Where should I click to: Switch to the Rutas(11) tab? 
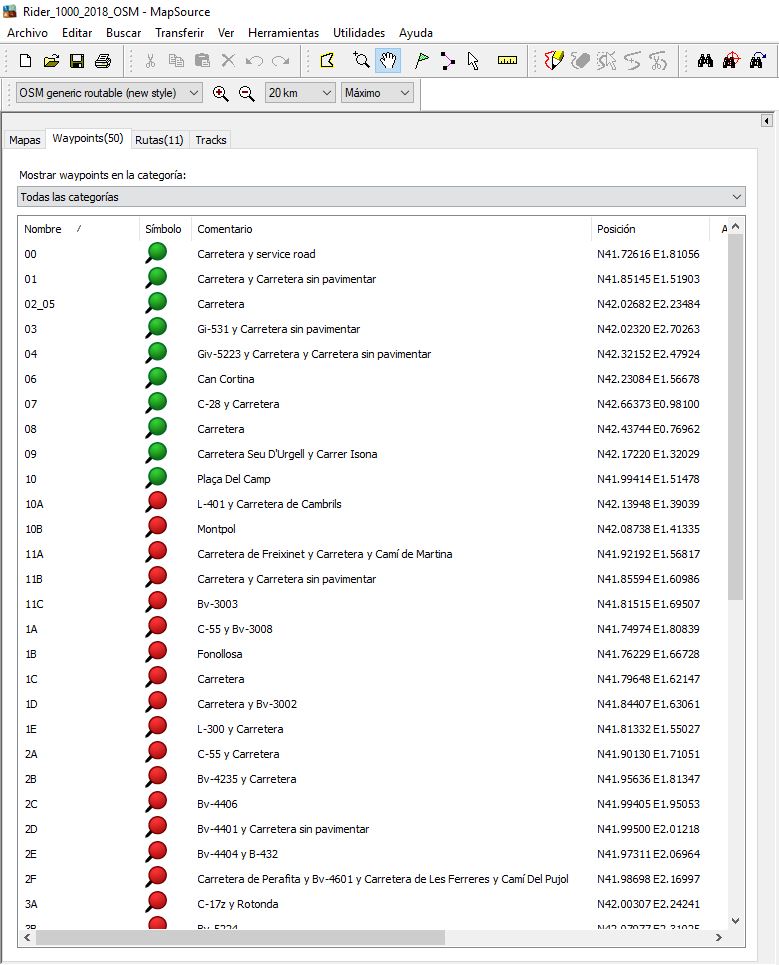pos(159,140)
